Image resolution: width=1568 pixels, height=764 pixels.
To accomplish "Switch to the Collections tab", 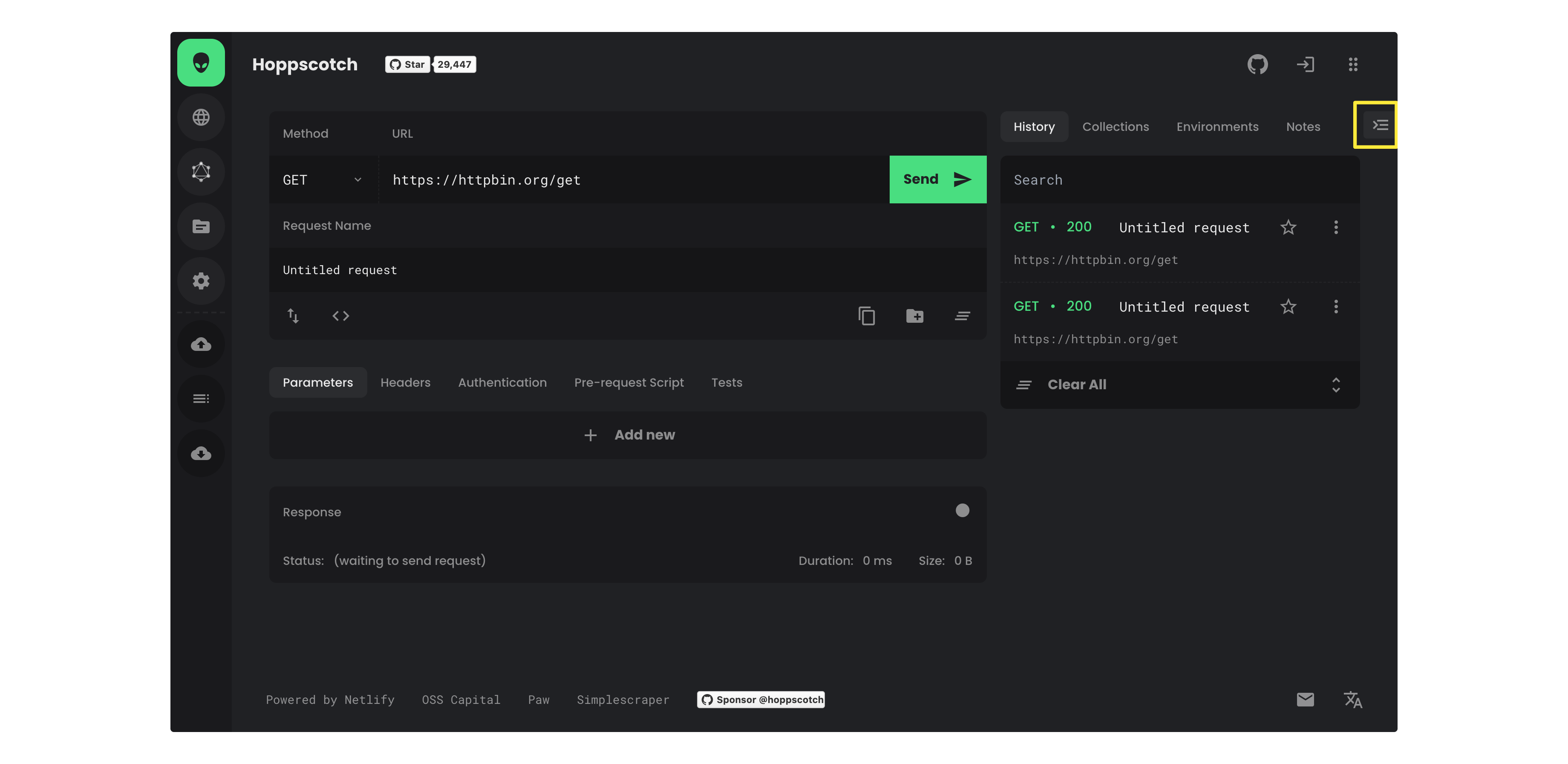I will coord(1115,127).
